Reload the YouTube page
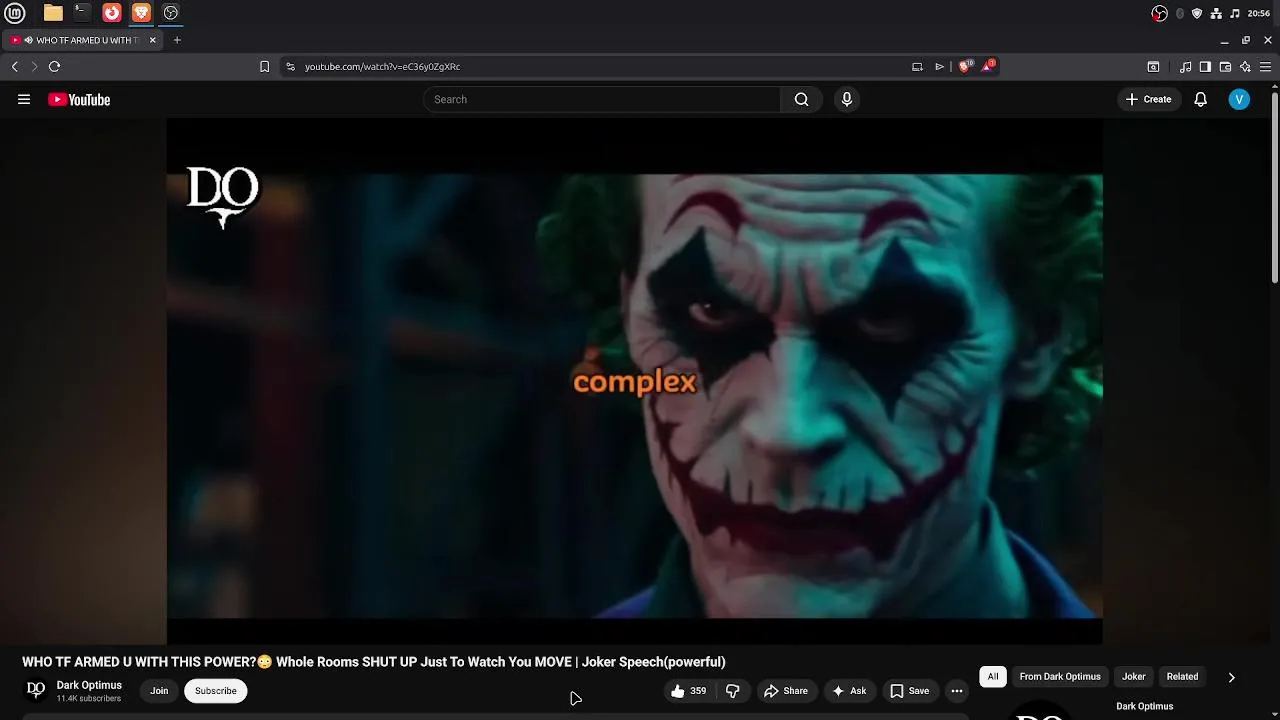1280x720 pixels. click(x=54, y=66)
